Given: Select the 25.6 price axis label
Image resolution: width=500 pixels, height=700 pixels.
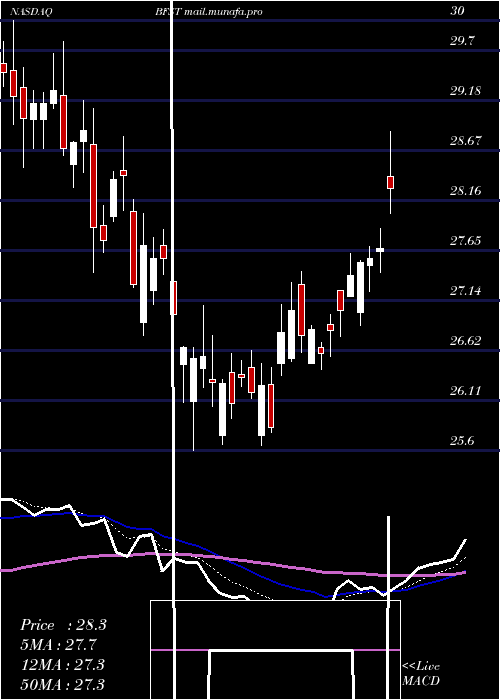Looking at the screenshot, I should (x=462, y=441).
